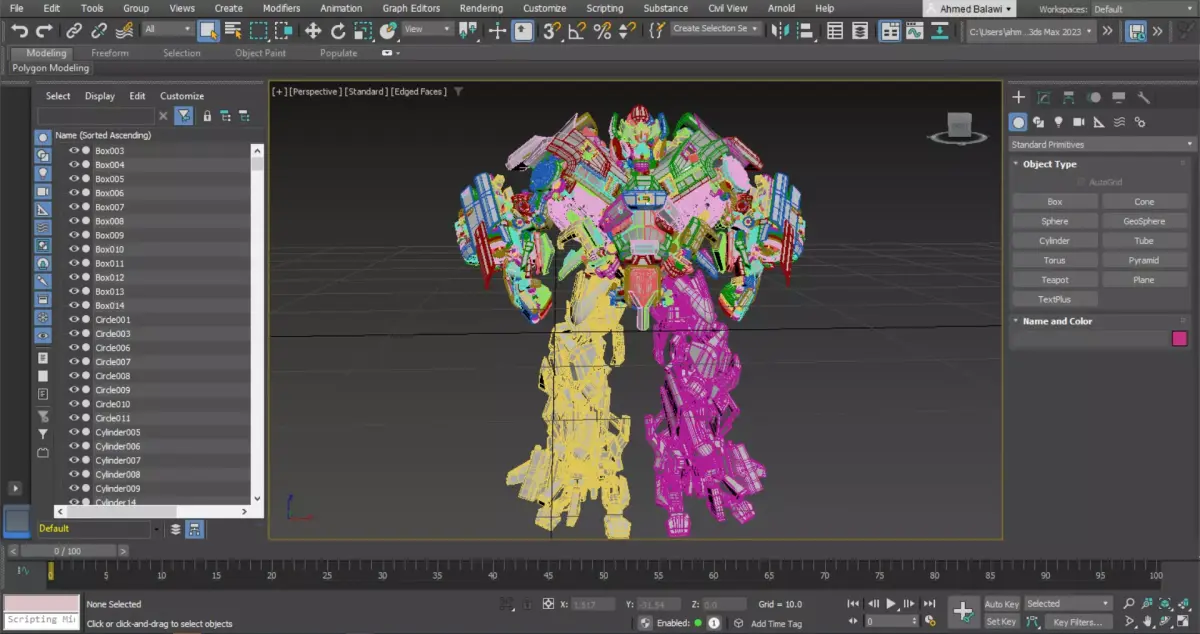The image size is (1200, 634).
Task: Switch to Helpers create category
Action: coord(1099,122)
